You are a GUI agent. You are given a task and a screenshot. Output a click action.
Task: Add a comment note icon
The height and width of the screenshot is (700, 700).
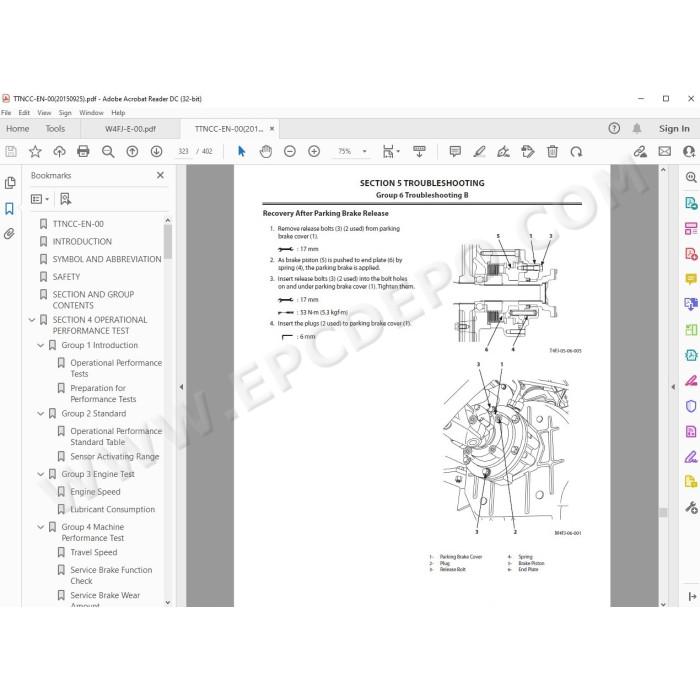pos(455,152)
